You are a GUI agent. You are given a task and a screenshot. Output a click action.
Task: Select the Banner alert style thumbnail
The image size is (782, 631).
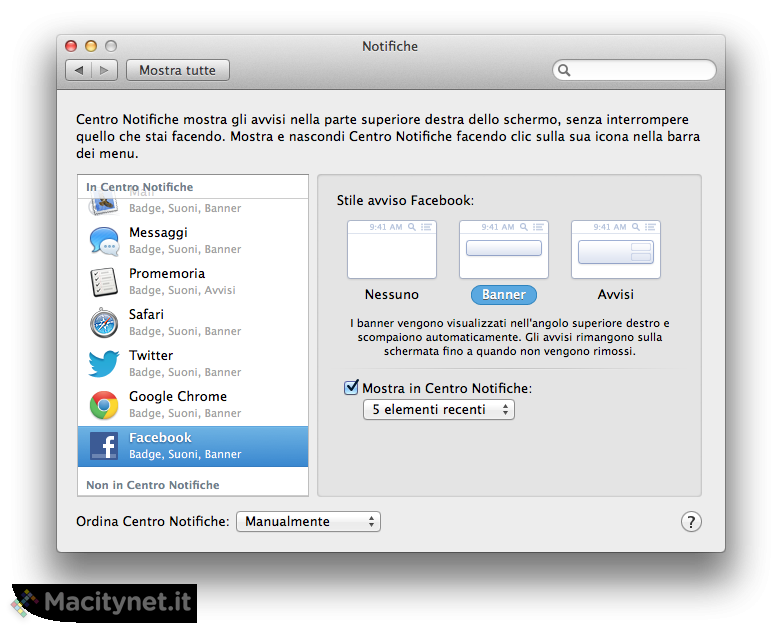pyautogui.click(x=504, y=249)
